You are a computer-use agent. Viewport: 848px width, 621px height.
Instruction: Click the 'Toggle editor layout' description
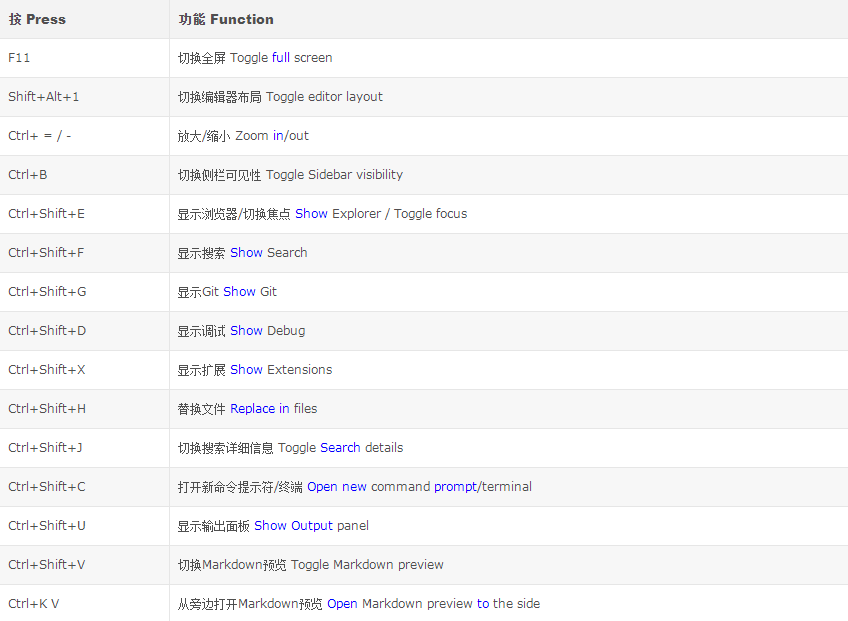tap(324, 97)
